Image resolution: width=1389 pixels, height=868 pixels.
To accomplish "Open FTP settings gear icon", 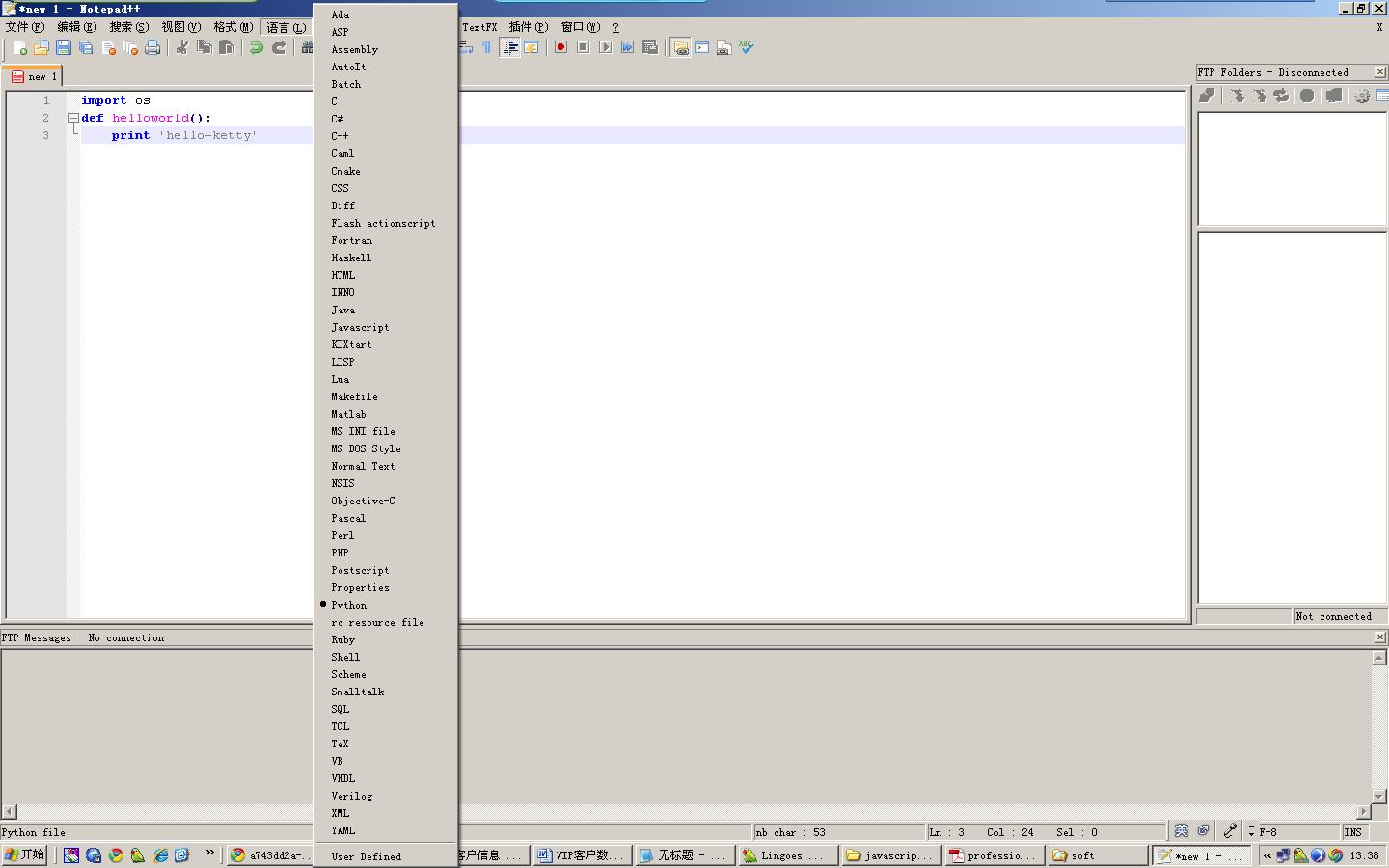I will tap(1362, 95).
